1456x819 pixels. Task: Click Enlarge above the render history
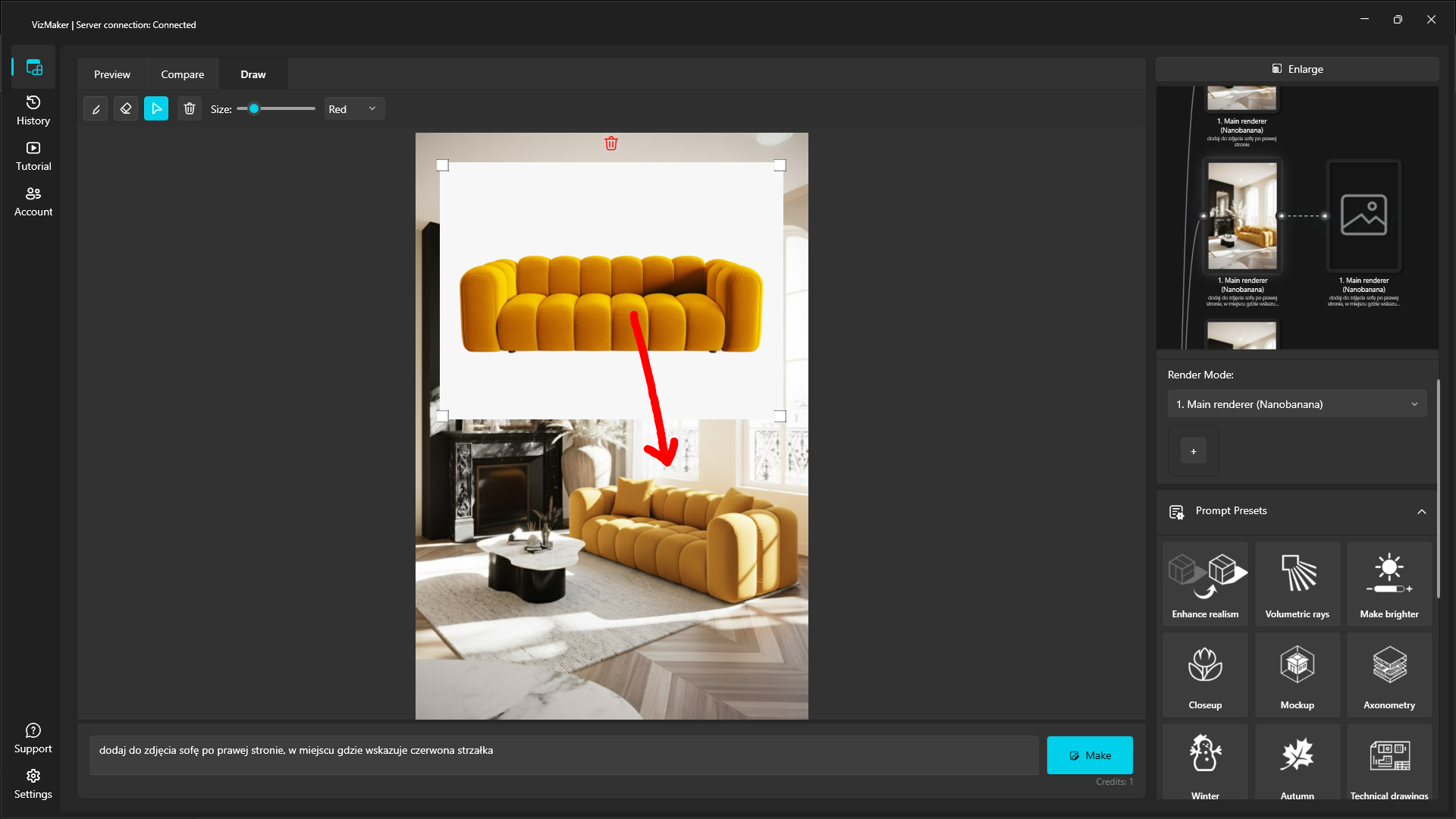(x=1298, y=68)
